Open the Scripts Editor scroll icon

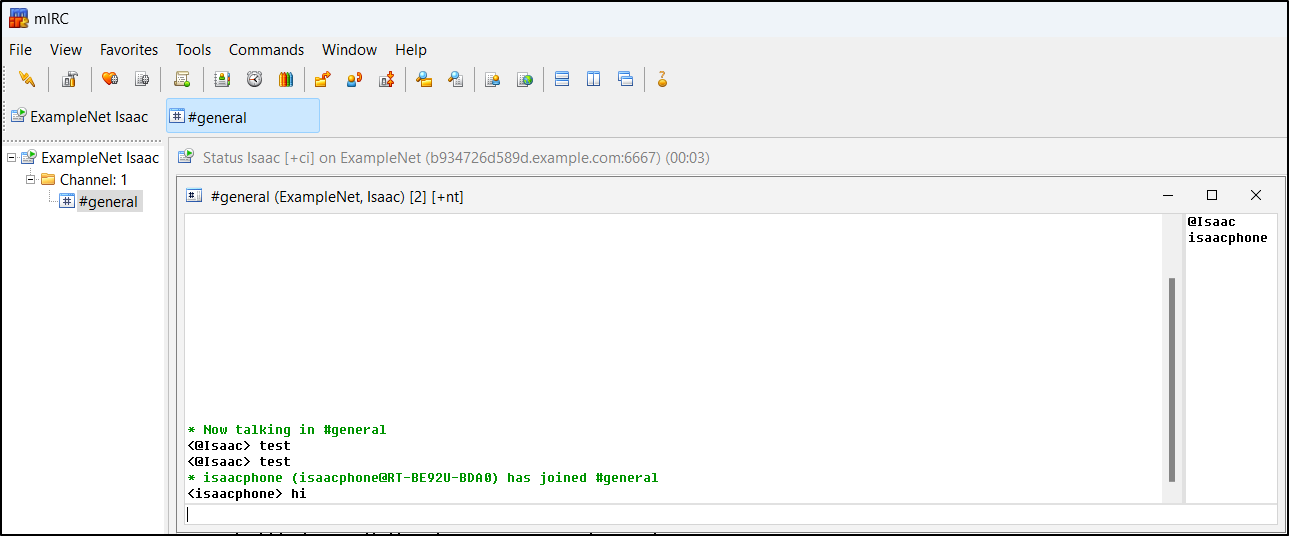click(x=181, y=79)
